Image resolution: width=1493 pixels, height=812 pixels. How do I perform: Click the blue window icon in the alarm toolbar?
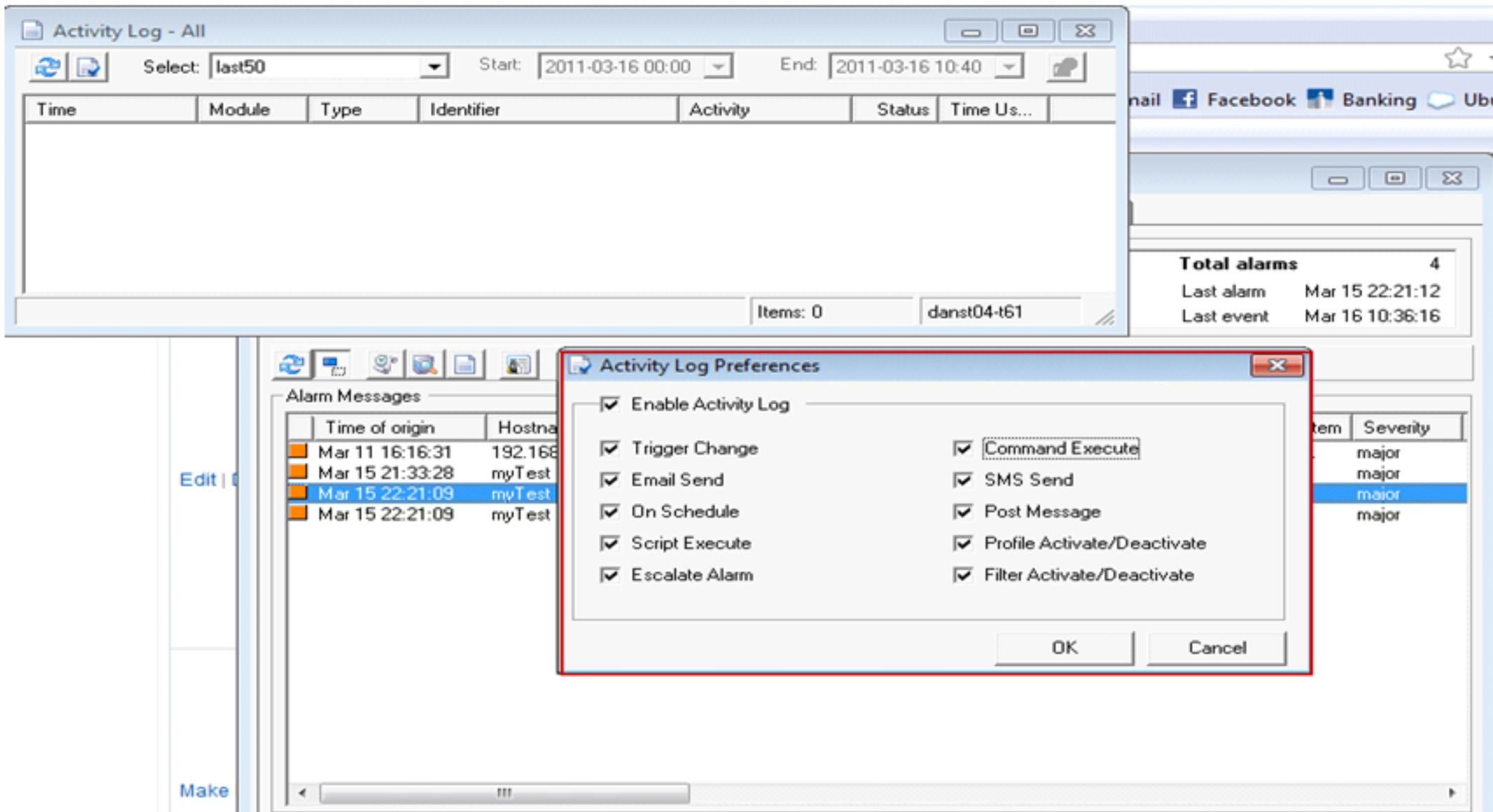click(x=333, y=364)
